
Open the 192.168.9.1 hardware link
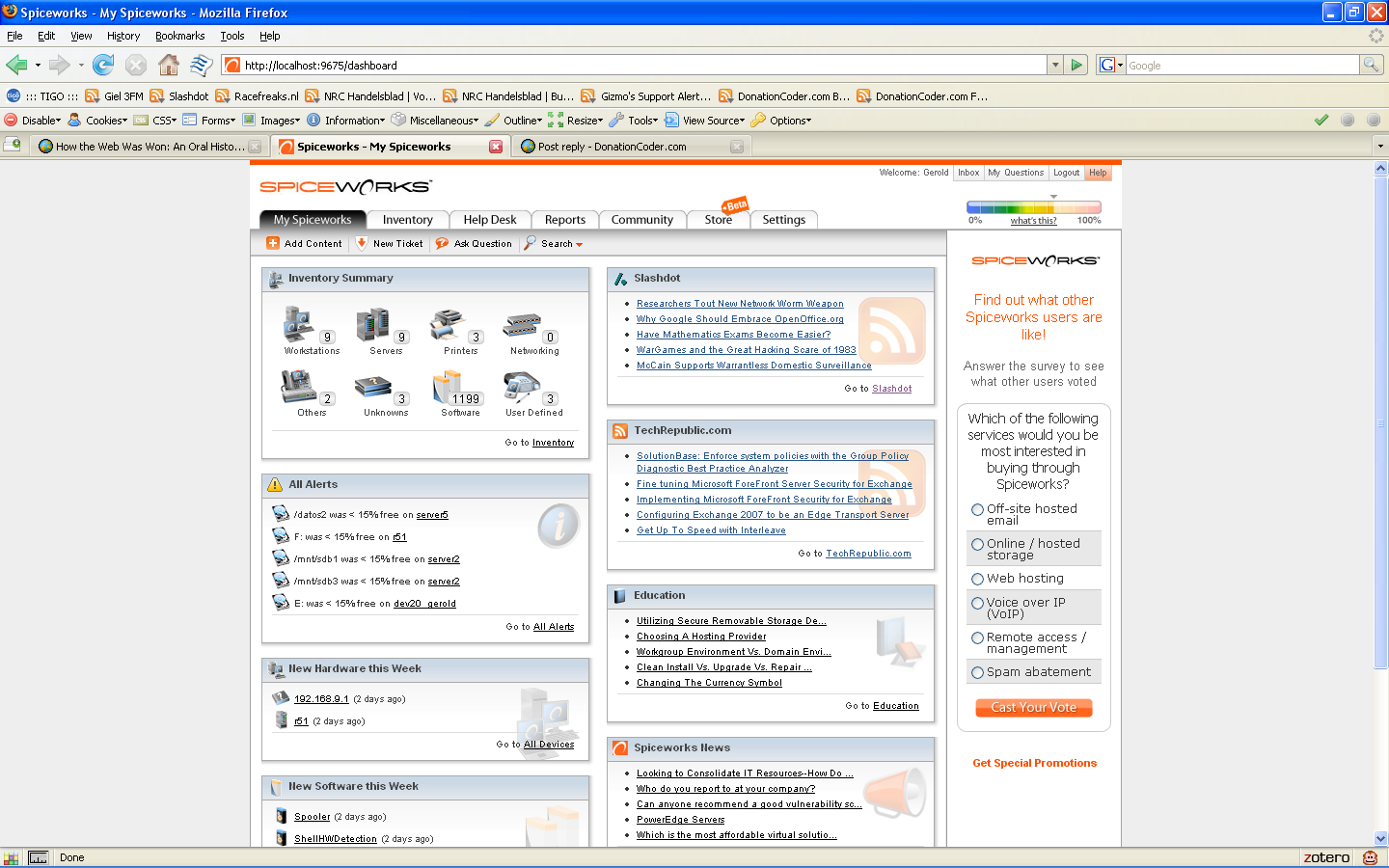[321, 699]
